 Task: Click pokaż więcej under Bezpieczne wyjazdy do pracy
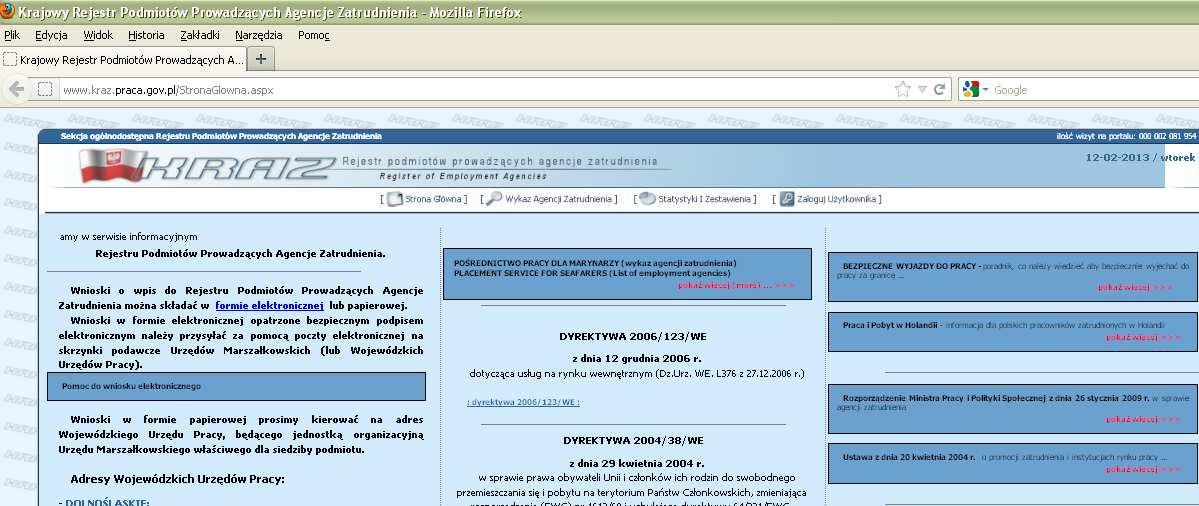point(1135,287)
